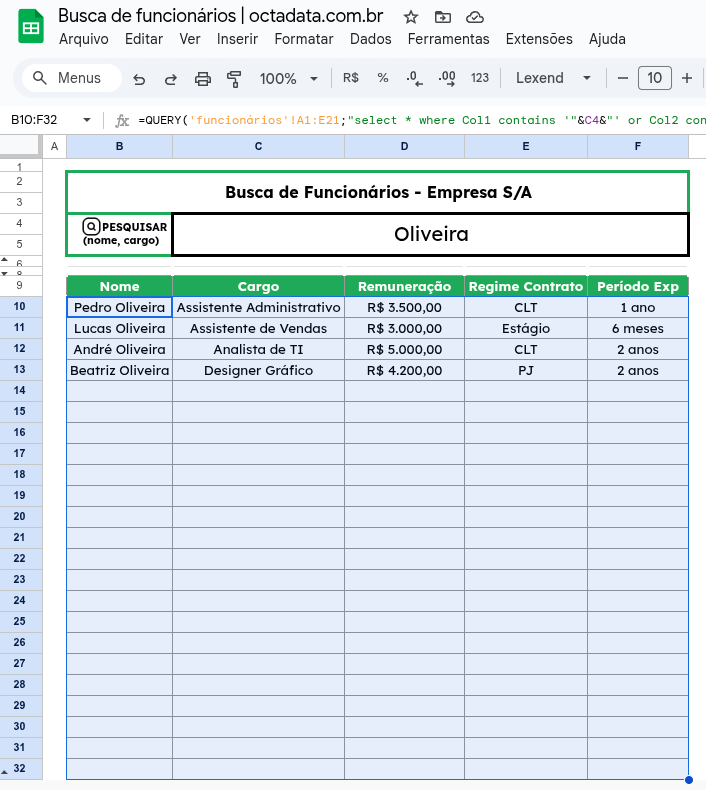Open the Lexend font dropdown
The height and width of the screenshot is (790, 706).
click(553, 78)
